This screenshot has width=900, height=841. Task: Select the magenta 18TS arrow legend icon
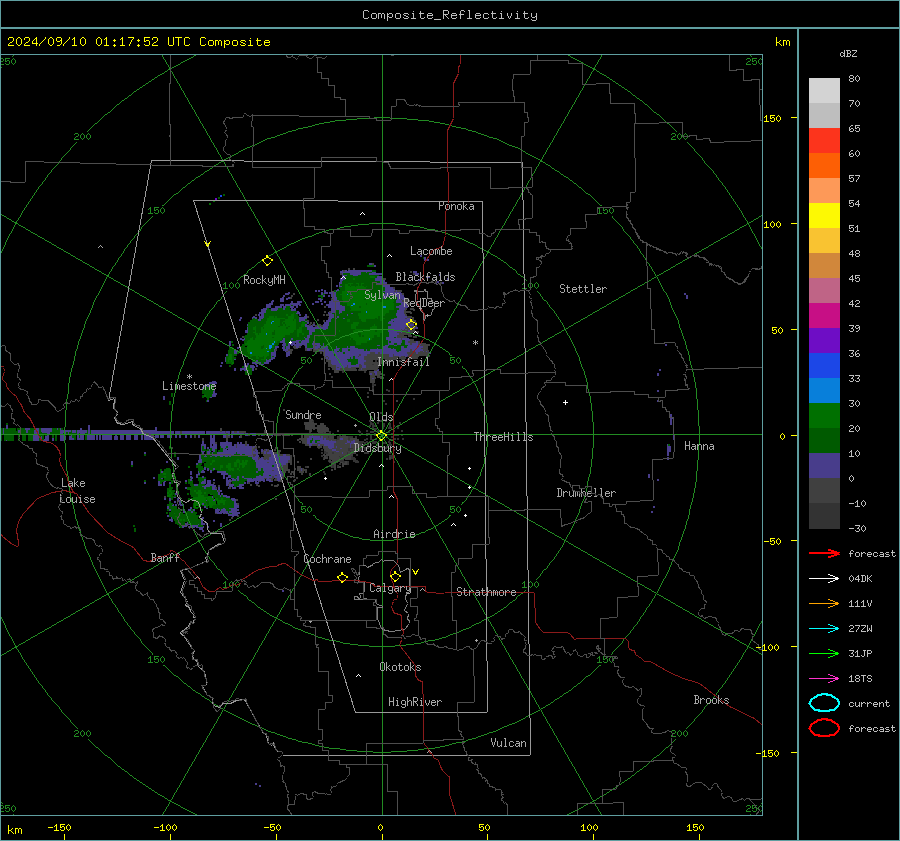tap(824, 679)
